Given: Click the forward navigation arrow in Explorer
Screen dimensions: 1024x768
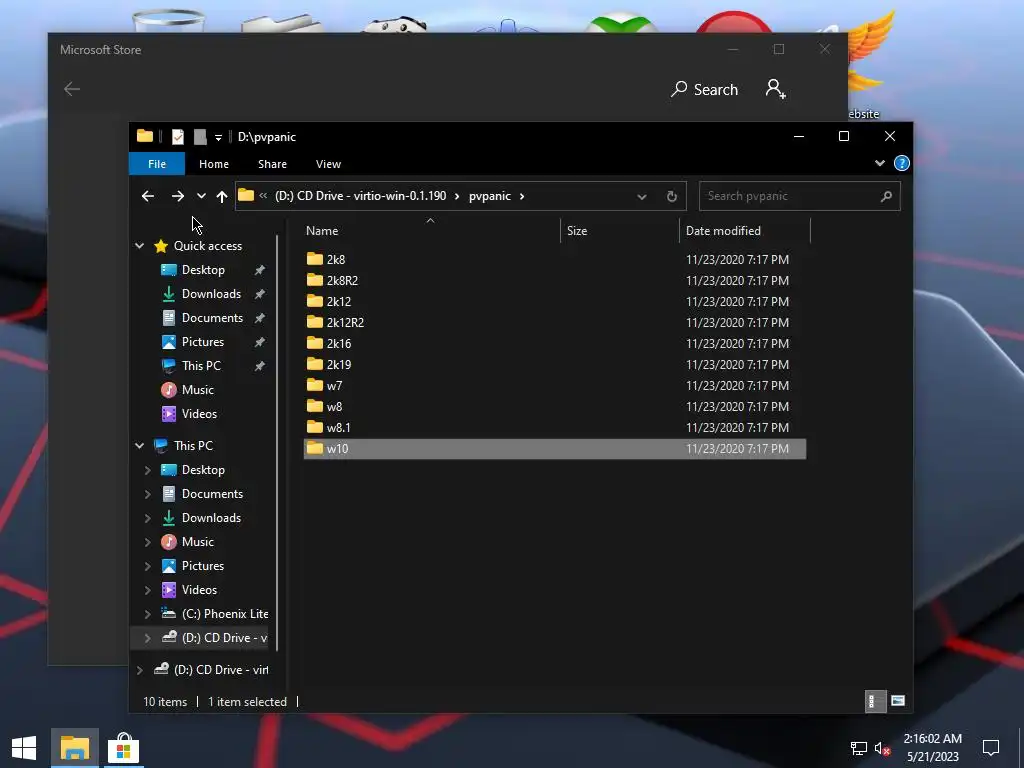Looking at the screenshot, I should pos(178,196).
